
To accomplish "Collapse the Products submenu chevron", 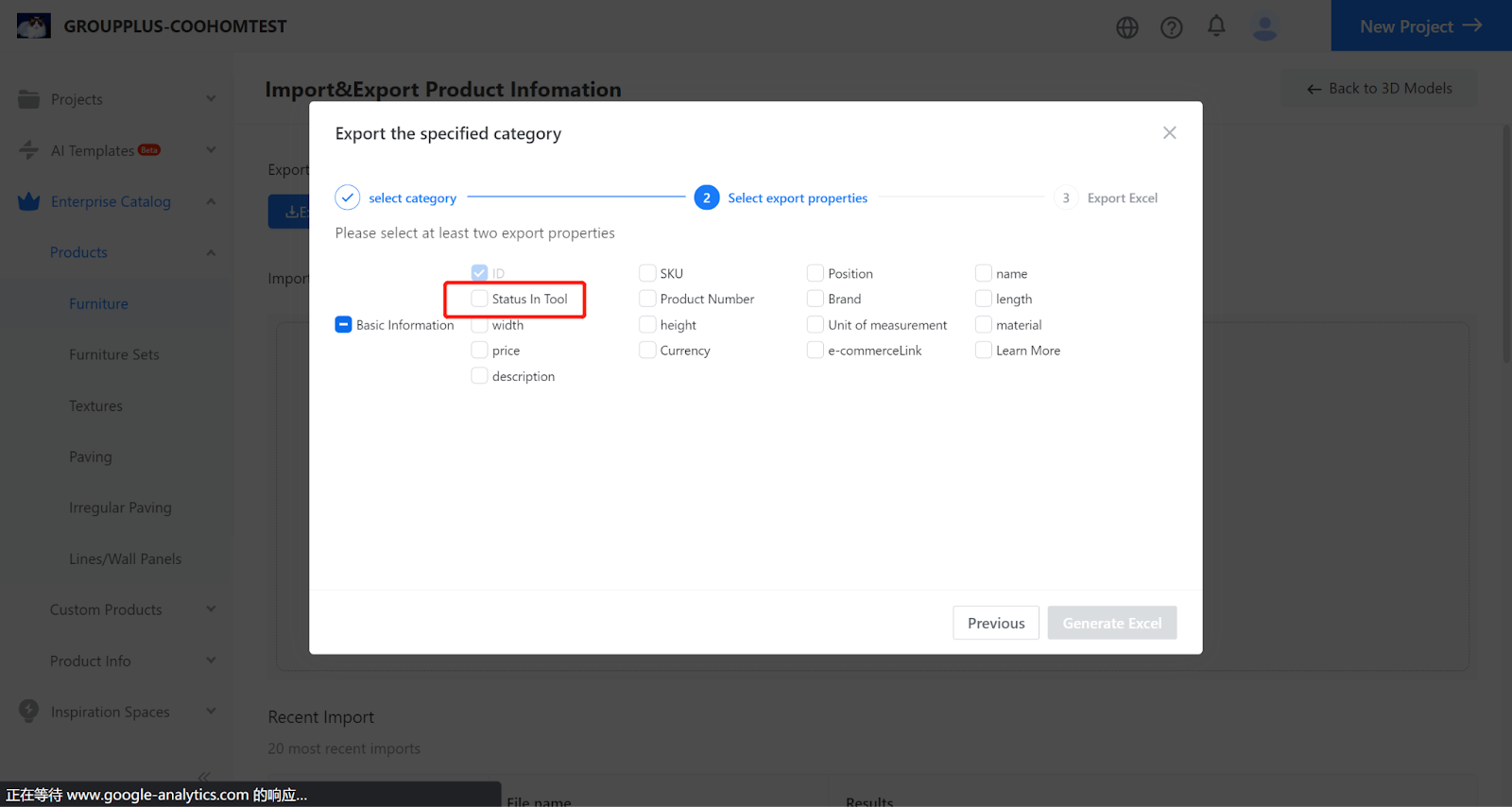I will [211, 252].
